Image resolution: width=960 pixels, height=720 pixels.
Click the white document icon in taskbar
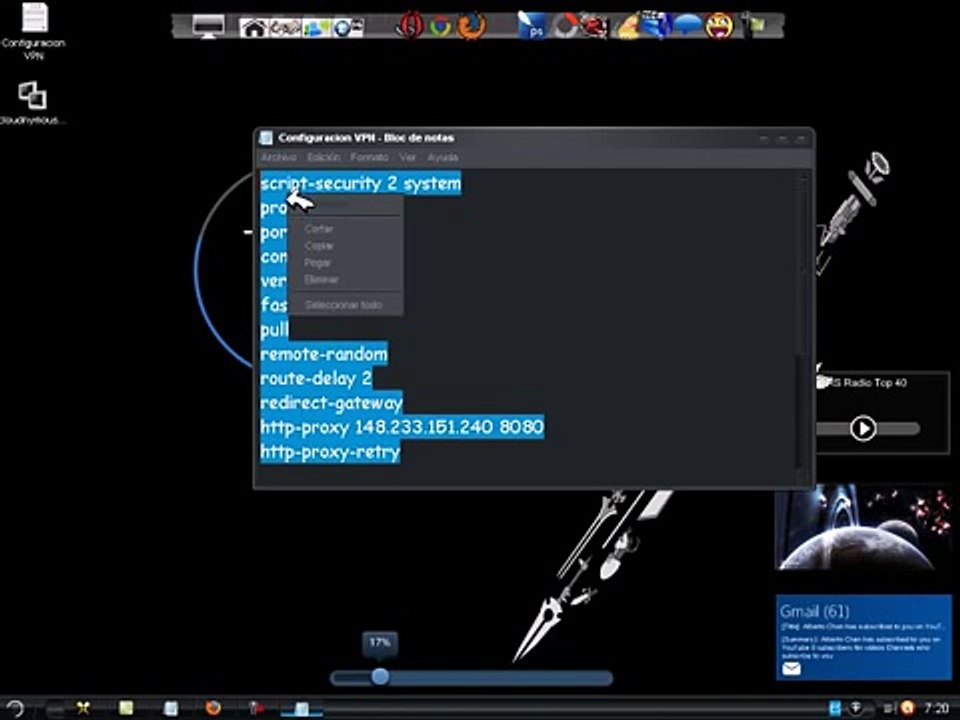(x=170, y=708)
